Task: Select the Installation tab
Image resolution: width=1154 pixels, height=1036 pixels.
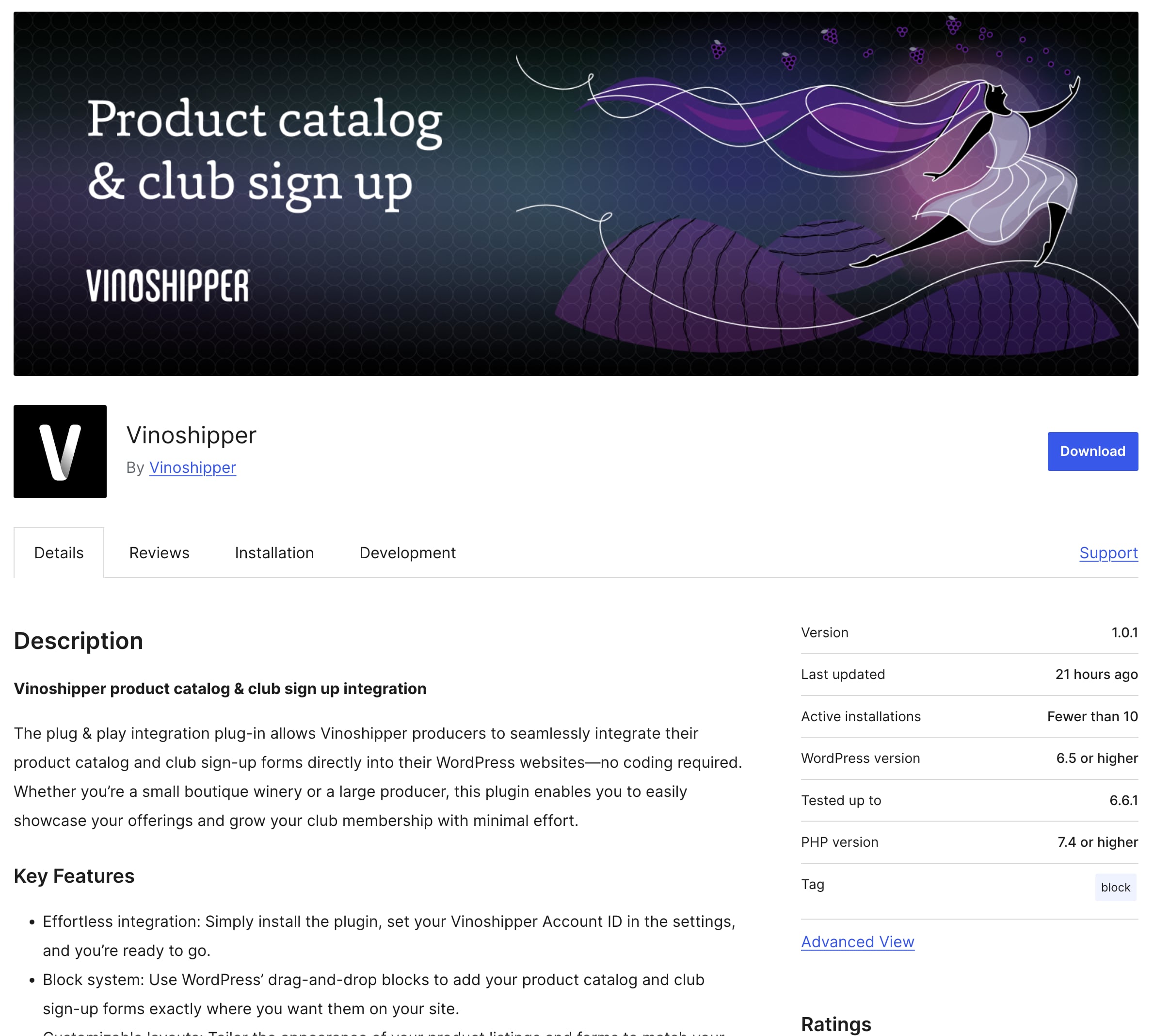Action: (x=274, y=551)
